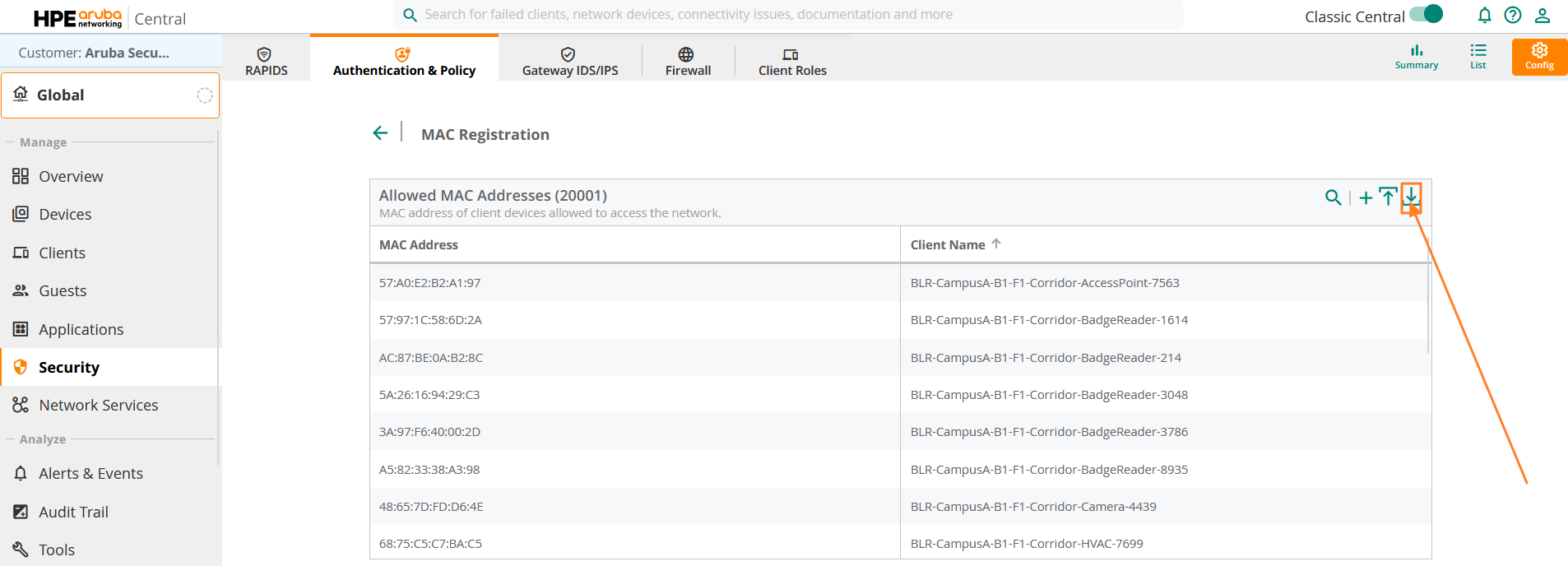This screenshot has width=1568, height=566.
Task: Open Alerts & Events in the sidebar
Action: 110,473
